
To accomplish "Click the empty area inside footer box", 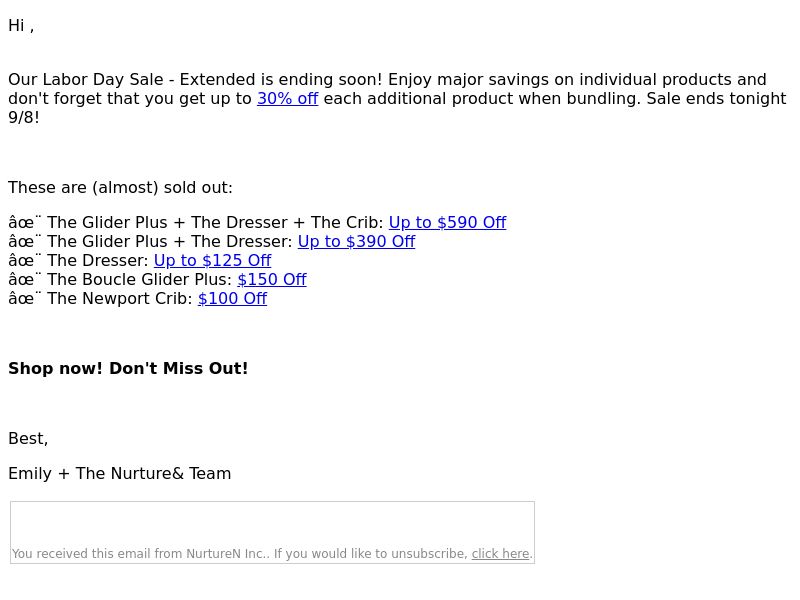I will [x=272, y=523].
